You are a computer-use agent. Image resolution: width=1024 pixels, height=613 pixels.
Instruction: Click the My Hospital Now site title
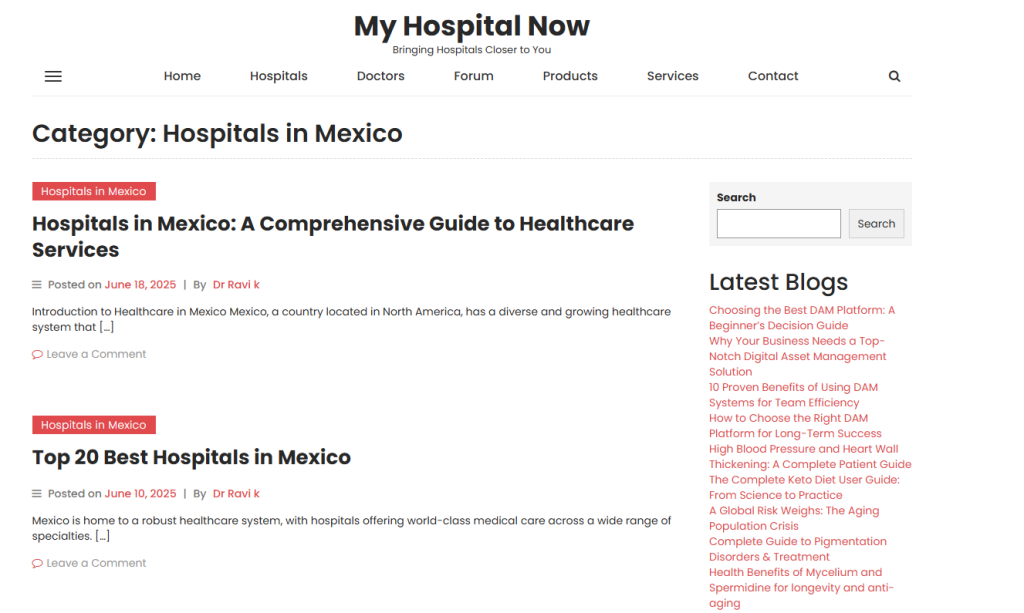pyautogui.click(x=472, y=26)
